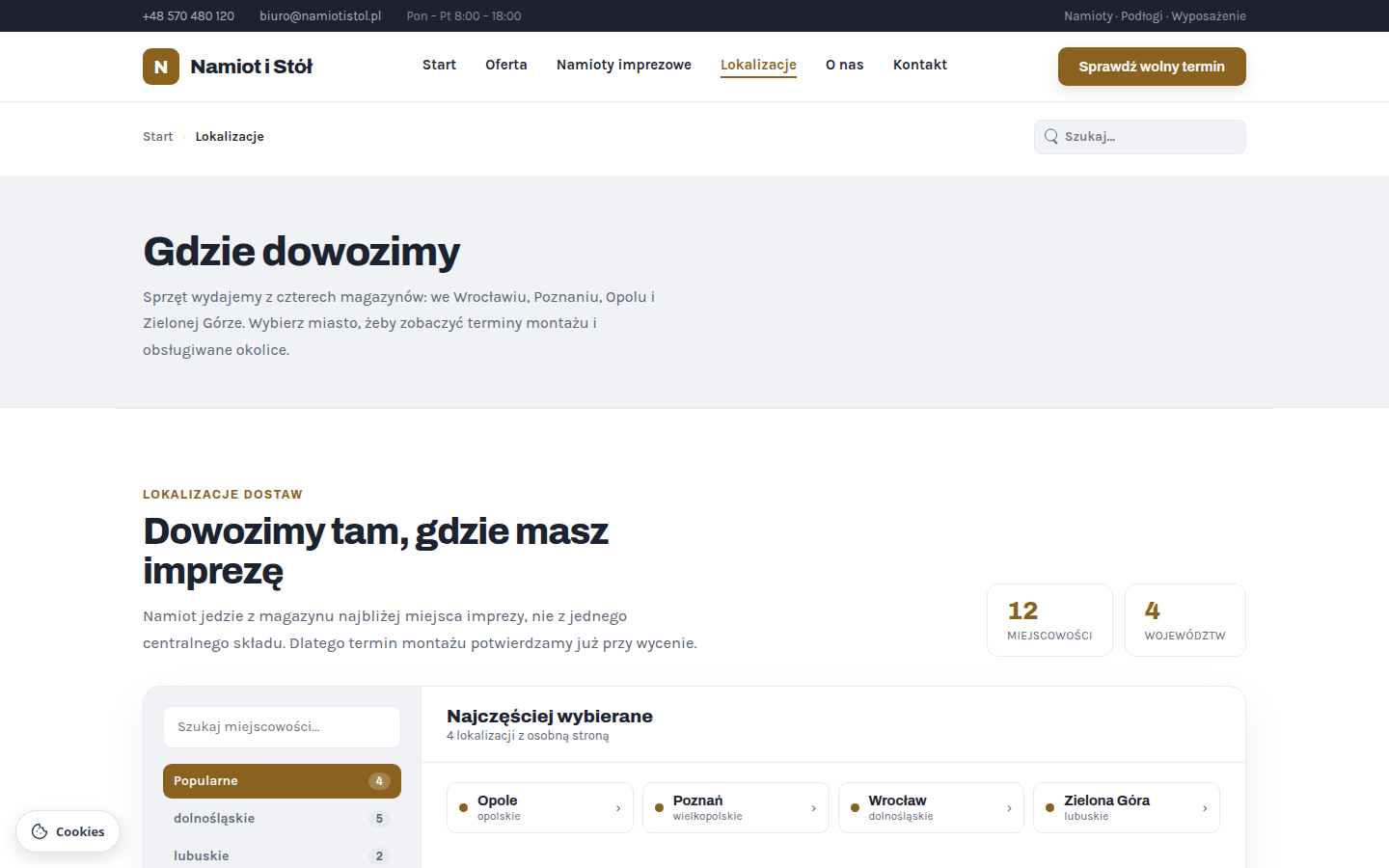Click the Zielona Góra card chevron arrow

point(1205,808)
